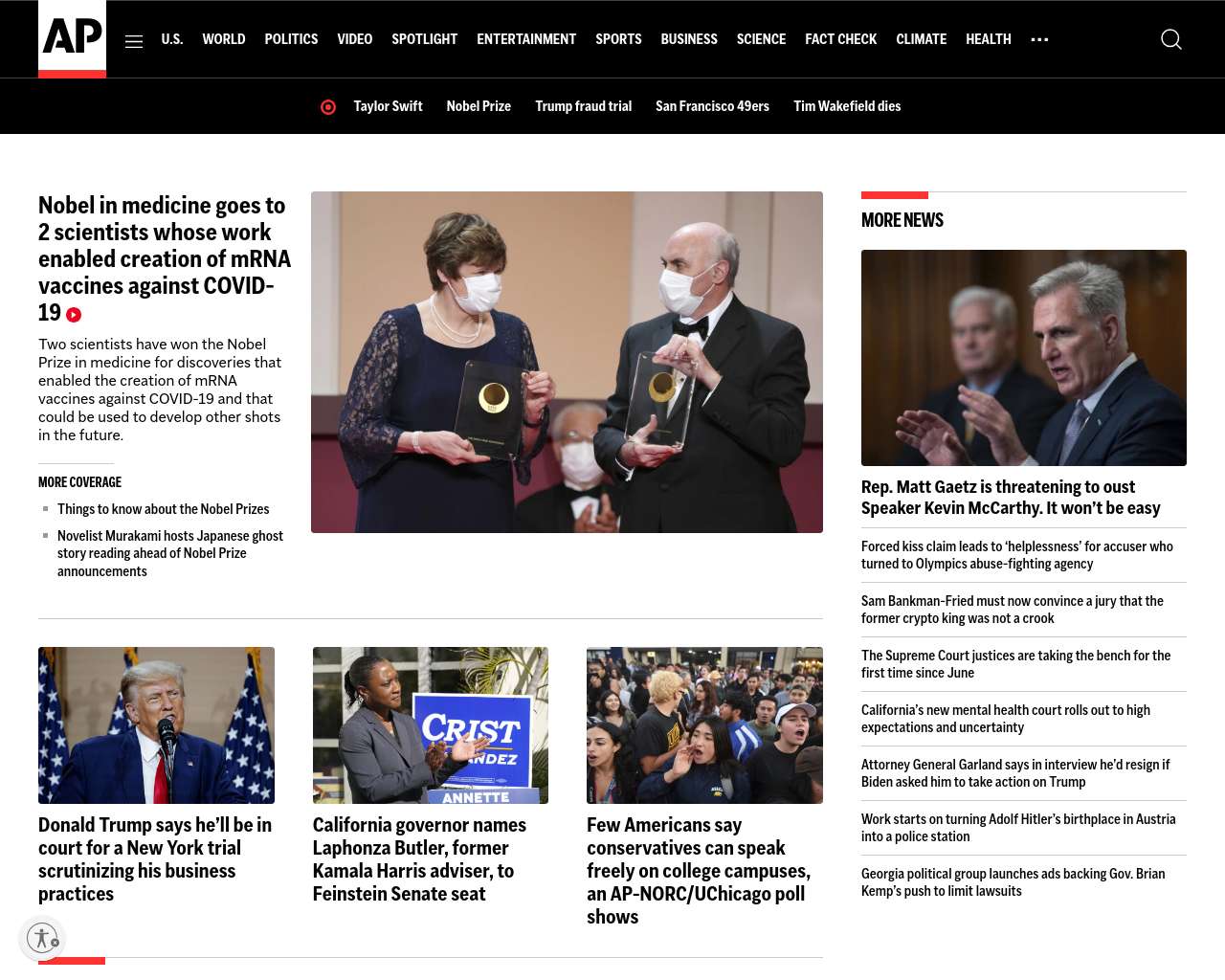Viewport: 1225px width, 980px height.
Task: Open the World section
Action: tap(224, 39)
